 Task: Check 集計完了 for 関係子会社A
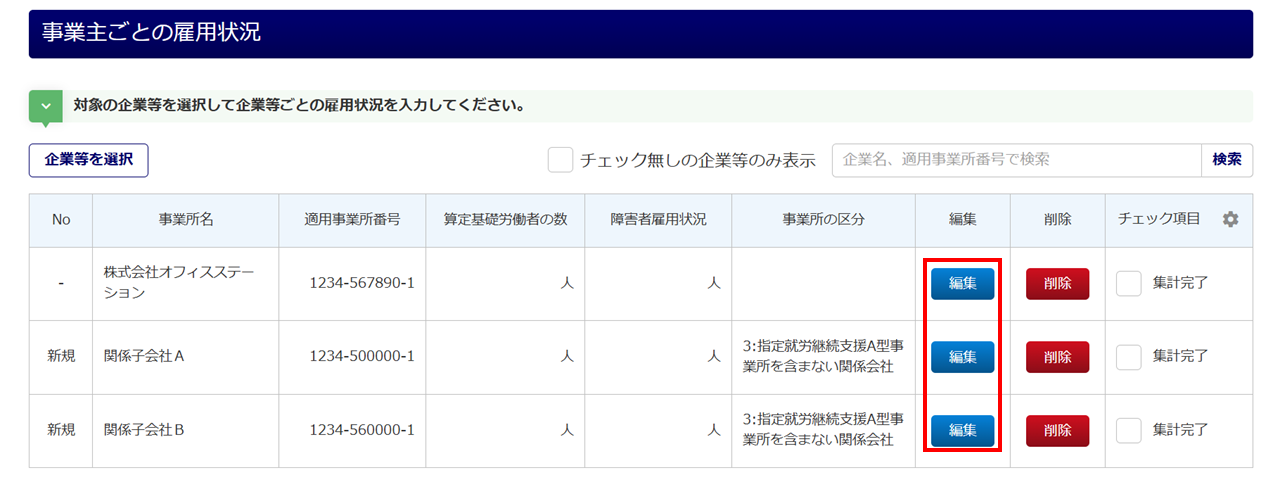click(1129, 356)
